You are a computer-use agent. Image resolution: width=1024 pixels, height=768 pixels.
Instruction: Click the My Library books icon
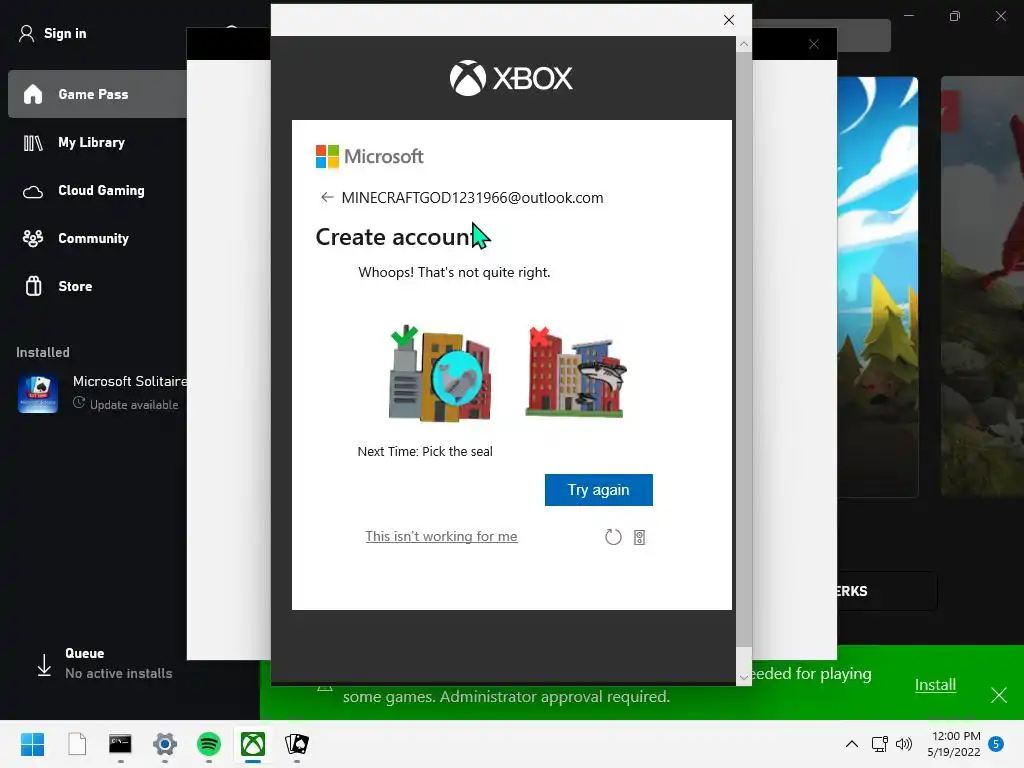click(33, 142)
